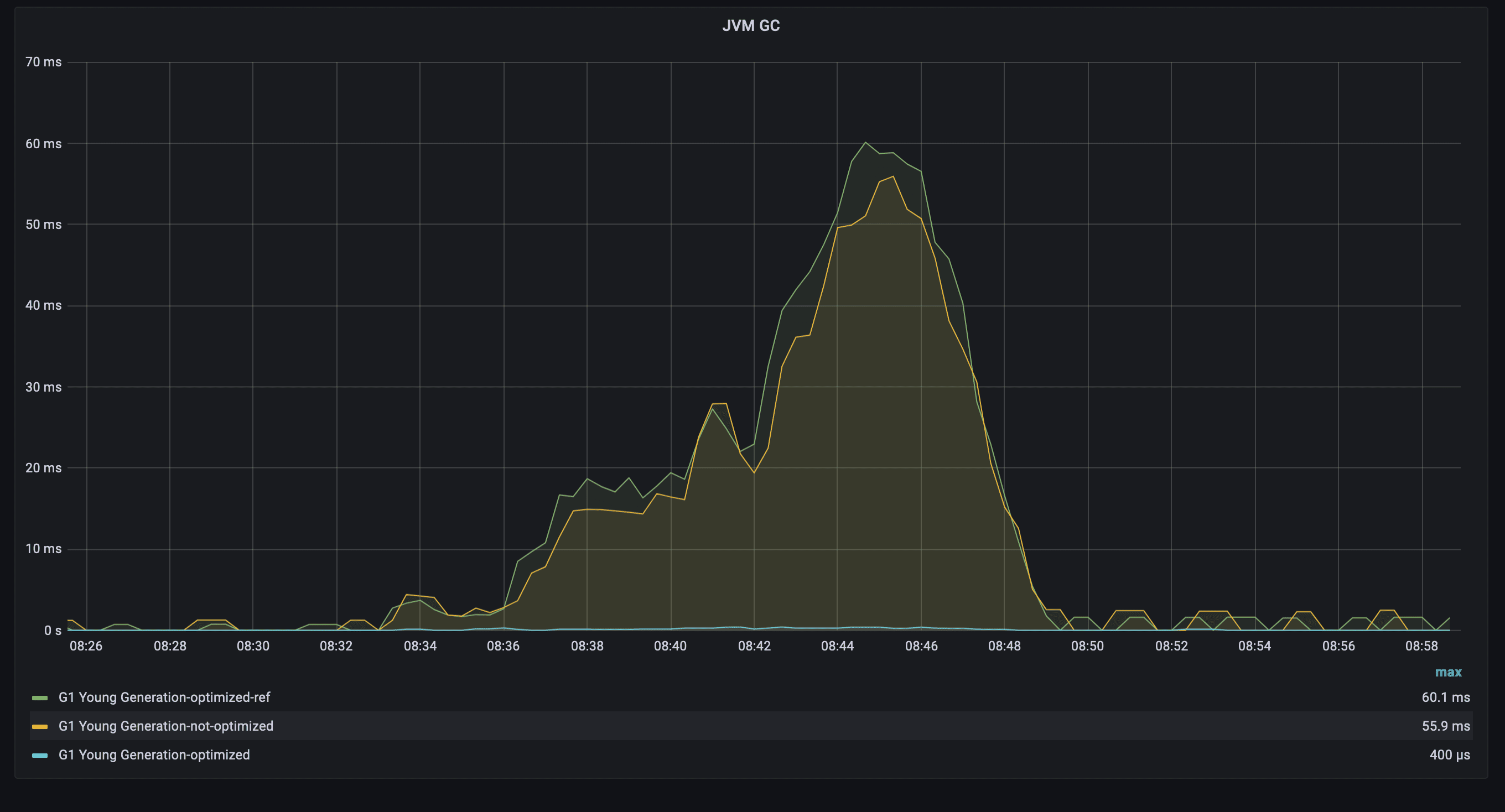Viewport: 1505px width, 812px height.
Task: Toggle G1 Young Generation-optimized series label
Action: point(154,756)
